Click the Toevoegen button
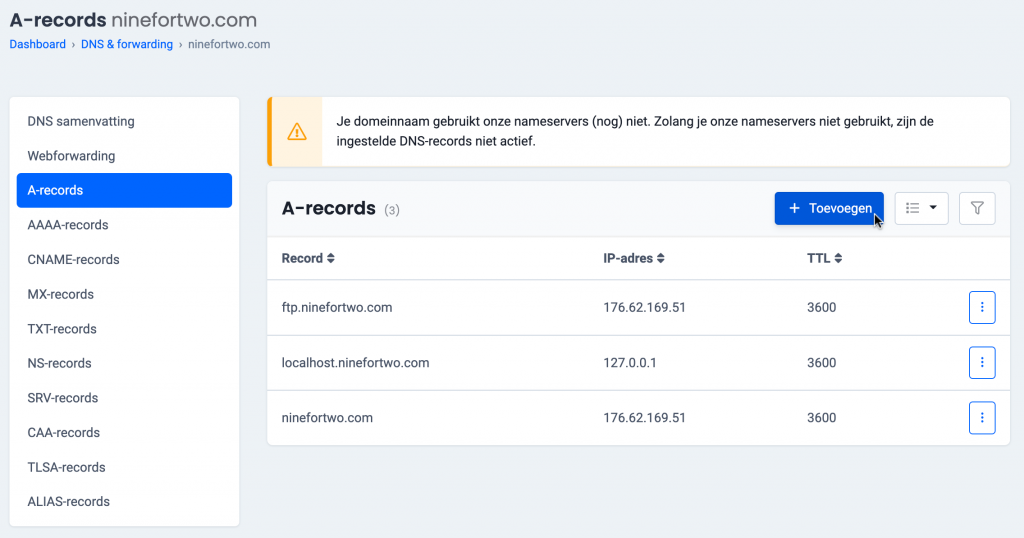1024x538 pixels. pyautogui.click(x=829, y=208)
